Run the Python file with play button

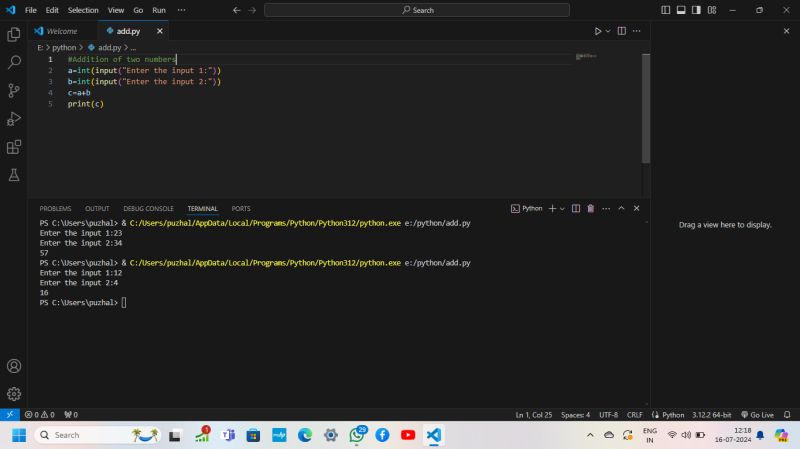click(597, 31)
